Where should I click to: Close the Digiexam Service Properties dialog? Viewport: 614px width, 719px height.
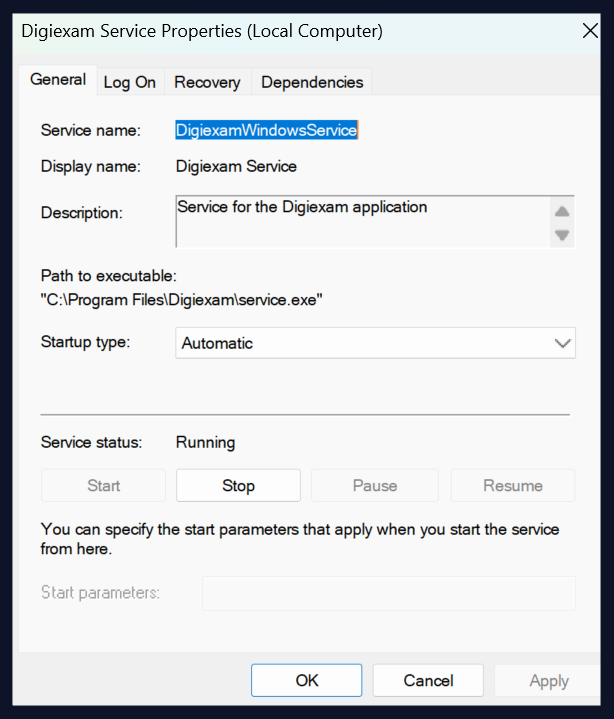[590, 31]
